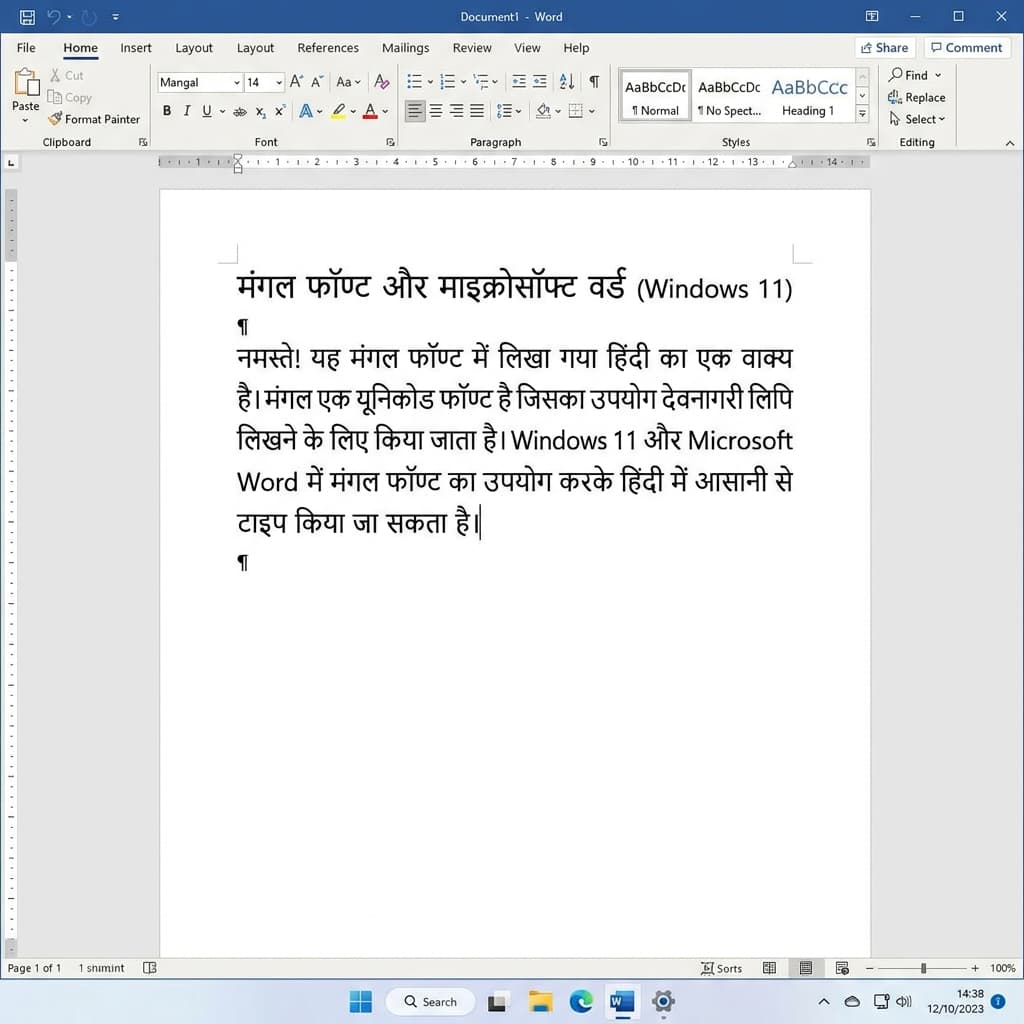Viewport: 1024px width, 1024px height.
Task: Align paragraph text to the right
Action: tap(456, 111)
